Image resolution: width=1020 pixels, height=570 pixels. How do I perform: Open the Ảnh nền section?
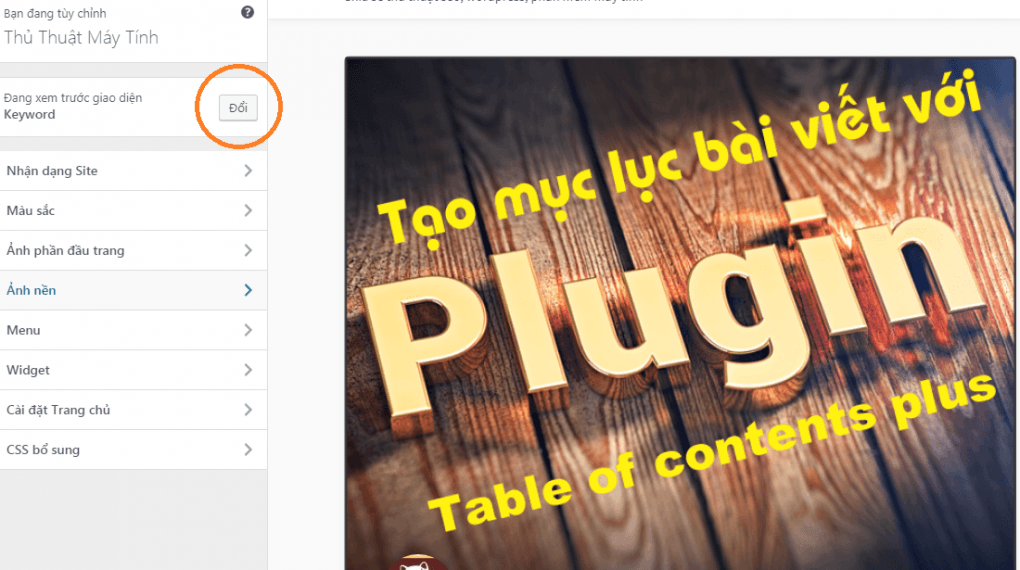(133, 290)
